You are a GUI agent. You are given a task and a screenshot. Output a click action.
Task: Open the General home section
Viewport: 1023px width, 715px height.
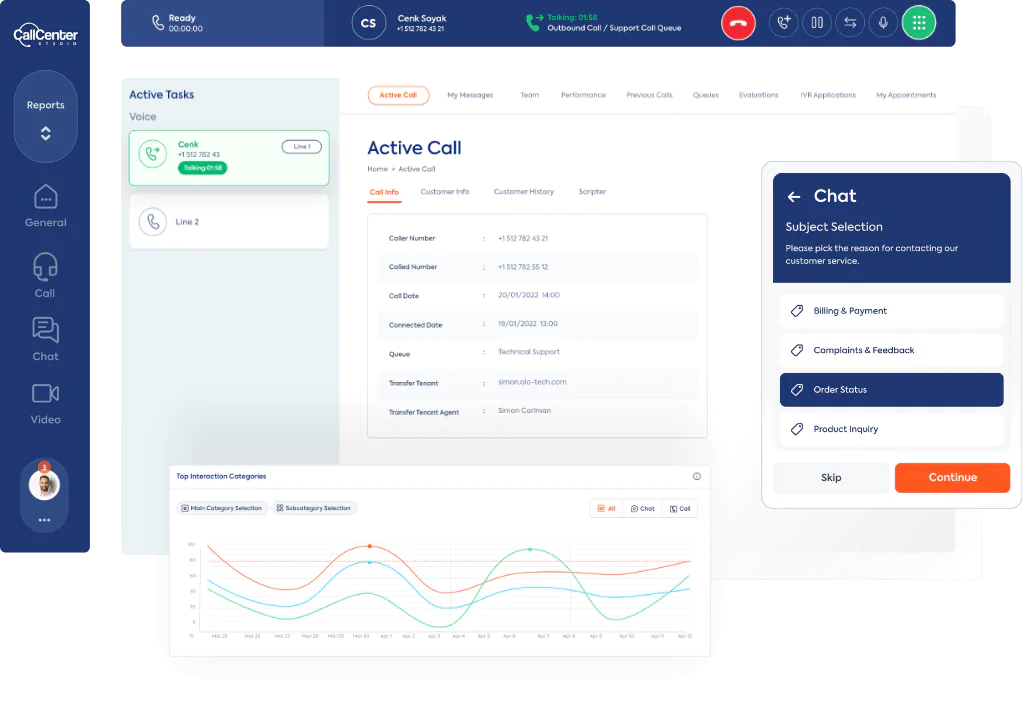(45, 205)
